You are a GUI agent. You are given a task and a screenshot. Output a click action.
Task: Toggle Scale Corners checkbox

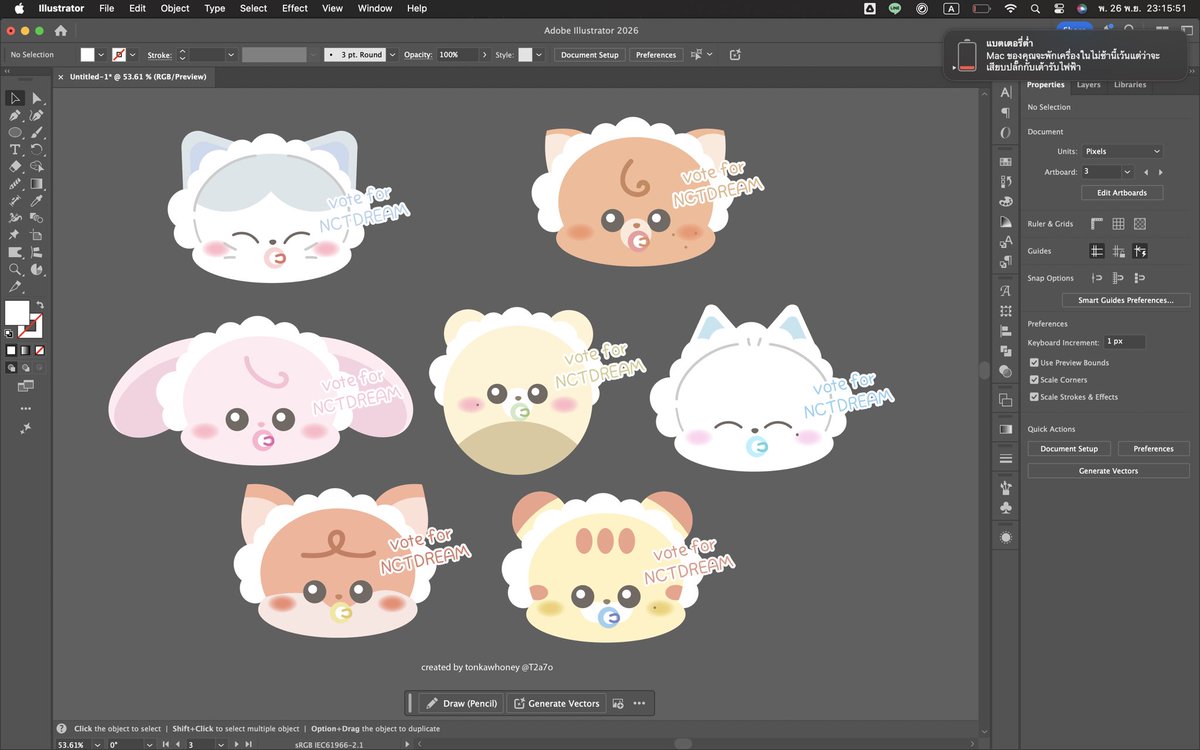[1034, 380]
